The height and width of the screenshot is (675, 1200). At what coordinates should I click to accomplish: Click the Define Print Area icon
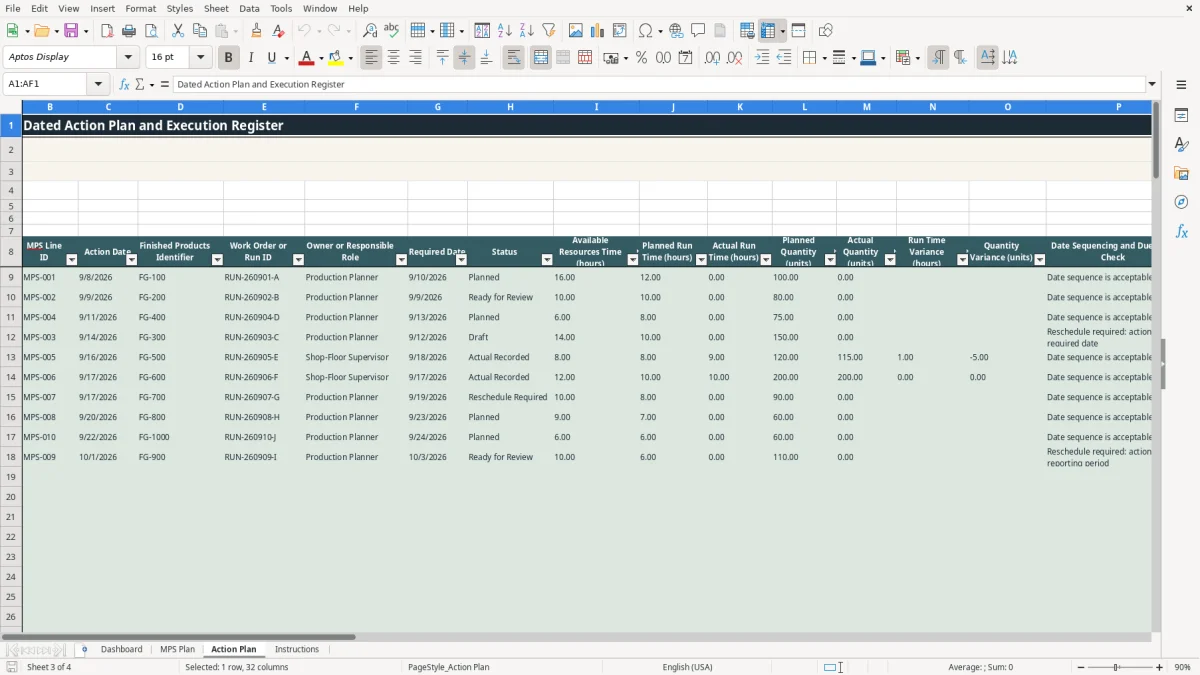[747, 31]
